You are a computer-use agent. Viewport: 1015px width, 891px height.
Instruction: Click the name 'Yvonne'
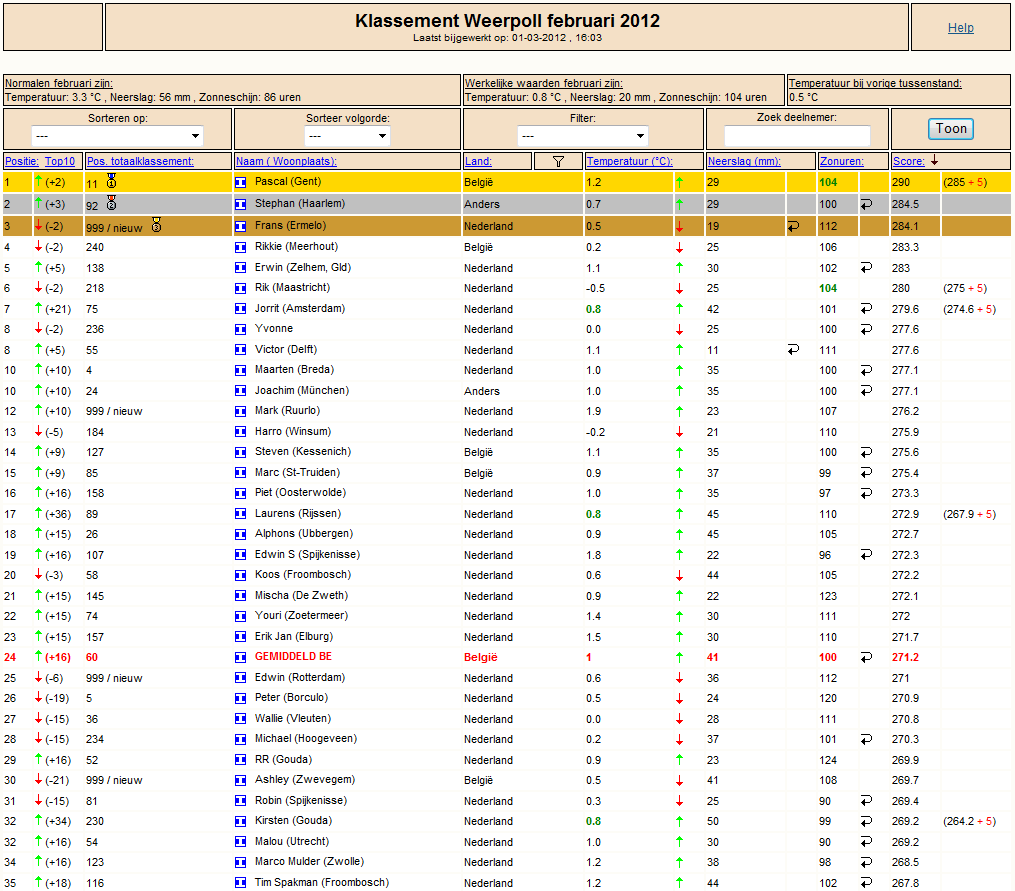pyautogui.click(x=274, y=328)
